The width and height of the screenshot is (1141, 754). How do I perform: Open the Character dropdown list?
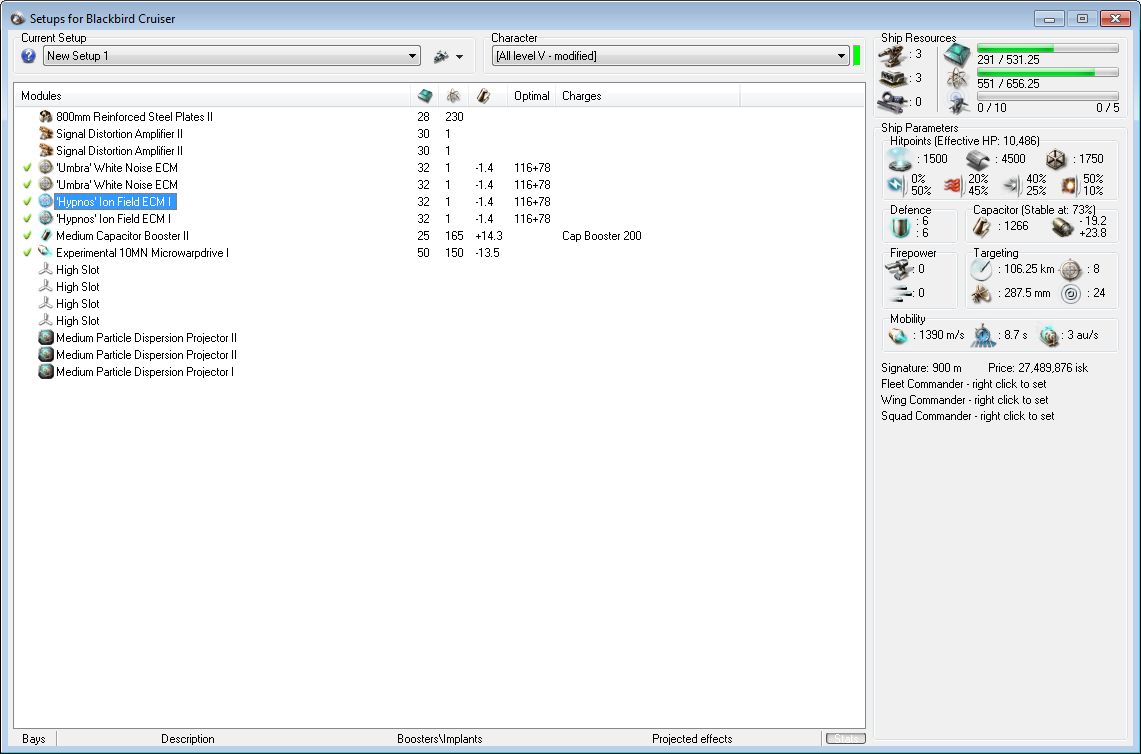pyautogui.click(x=670, y=56)
